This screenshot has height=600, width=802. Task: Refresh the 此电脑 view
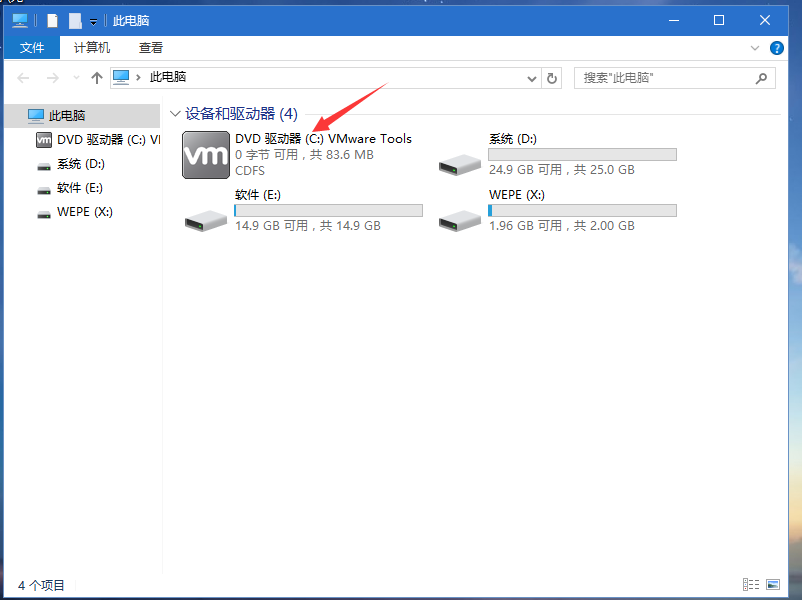[551, 78]
